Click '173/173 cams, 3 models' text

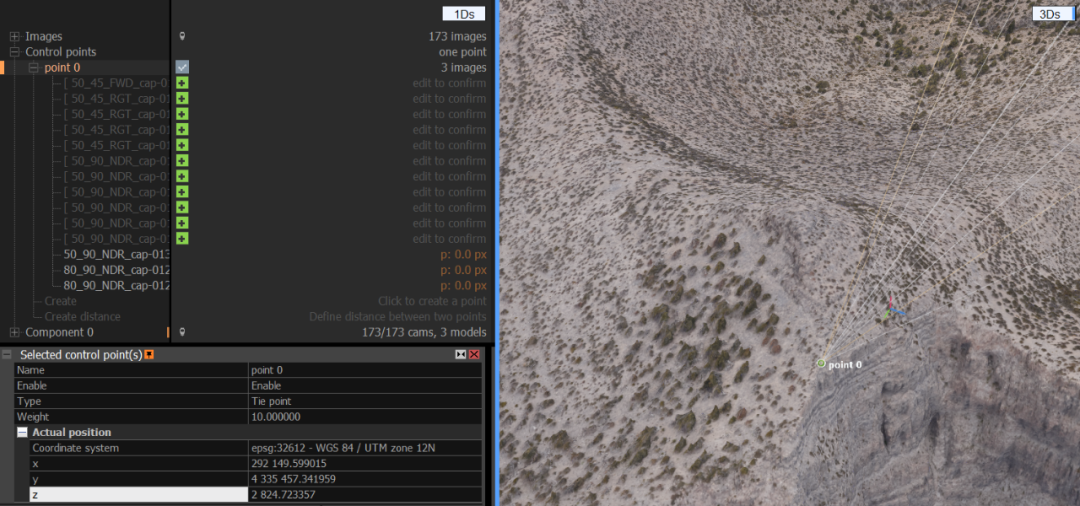point(424,333)
